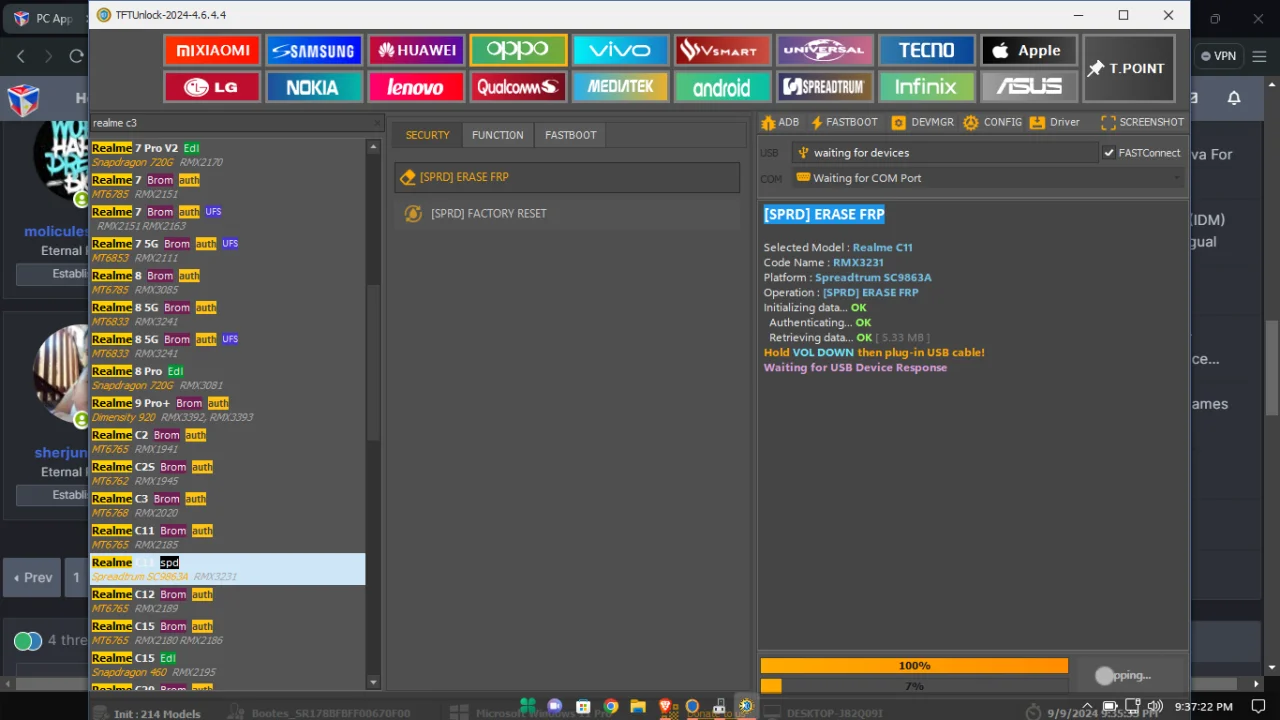Screen dimensions: 1280x720
Task: Open Microsoft Store from the taskbar
Action: tap(583, 707)
